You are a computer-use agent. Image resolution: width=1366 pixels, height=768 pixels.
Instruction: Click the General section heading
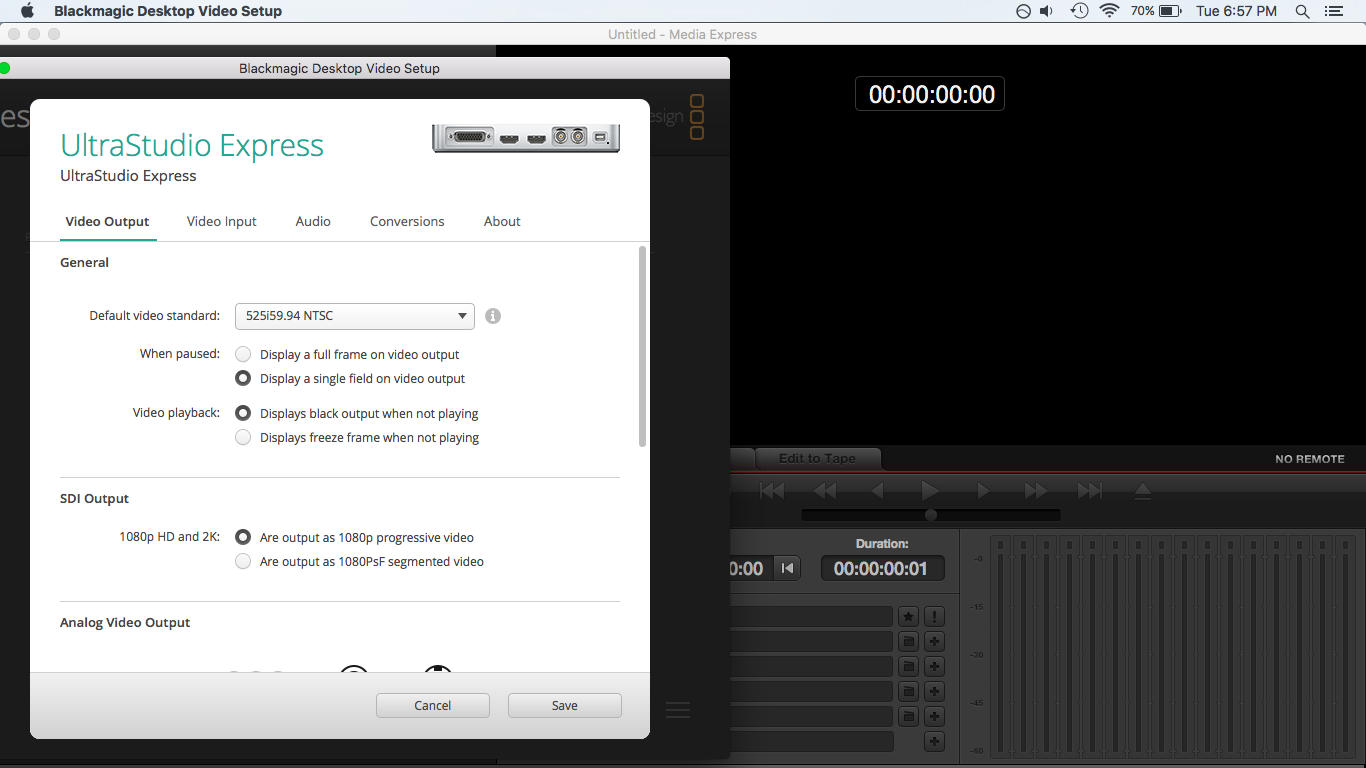(x=84, y=262)
